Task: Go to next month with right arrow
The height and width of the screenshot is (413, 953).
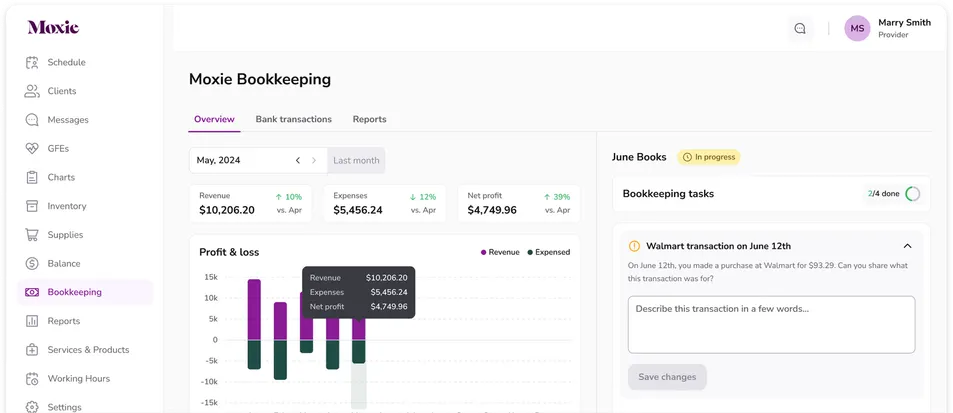Action: click(x=314, y=160)
